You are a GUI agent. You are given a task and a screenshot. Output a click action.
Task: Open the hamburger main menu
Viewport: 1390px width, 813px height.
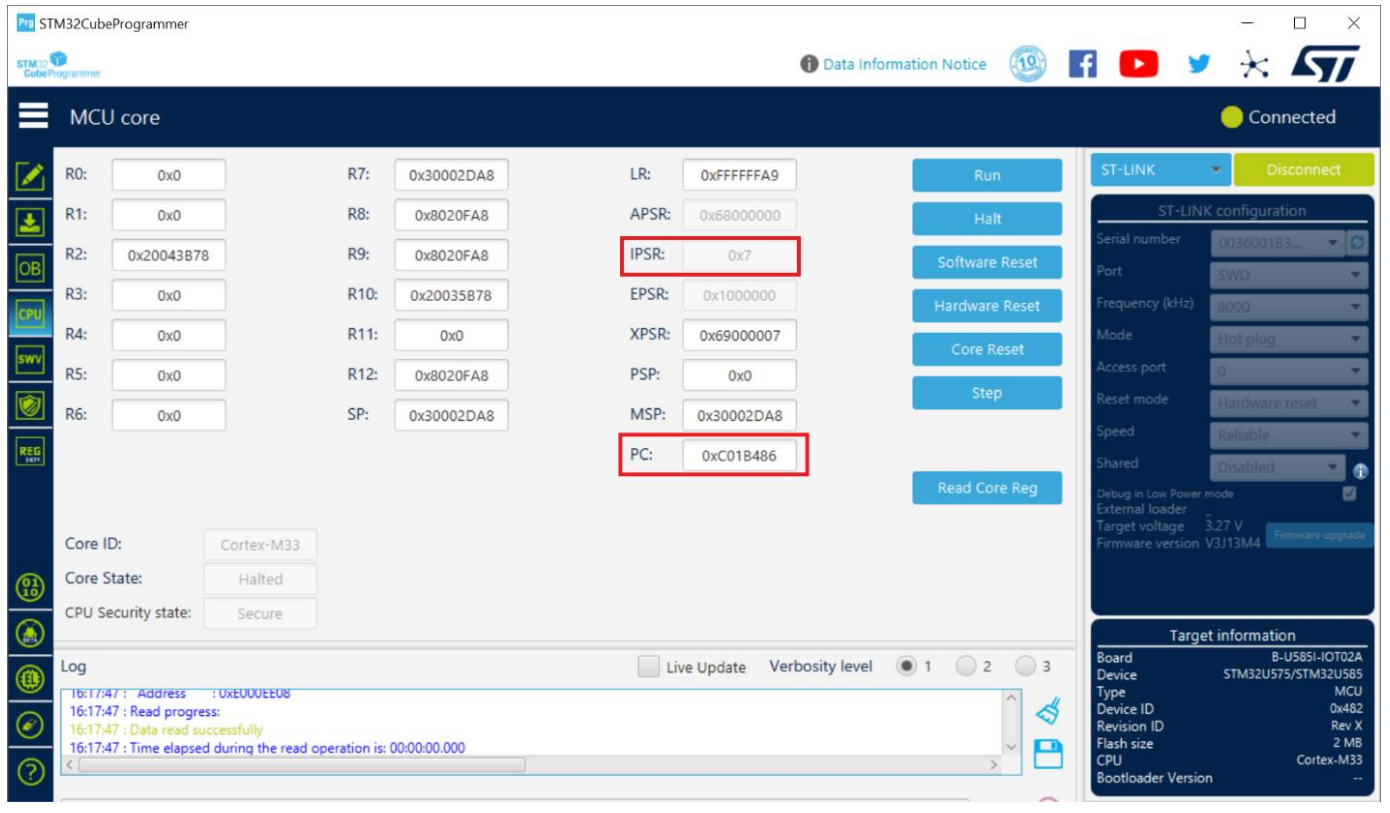[33, 117]
